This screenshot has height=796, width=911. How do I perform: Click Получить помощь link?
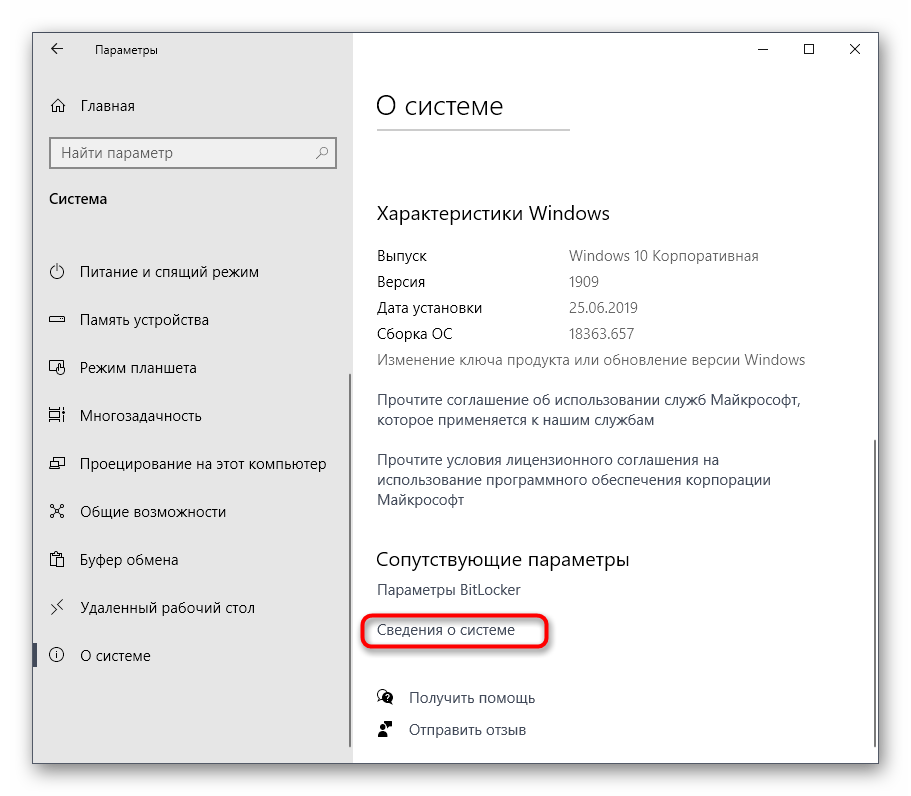(472, 698)
